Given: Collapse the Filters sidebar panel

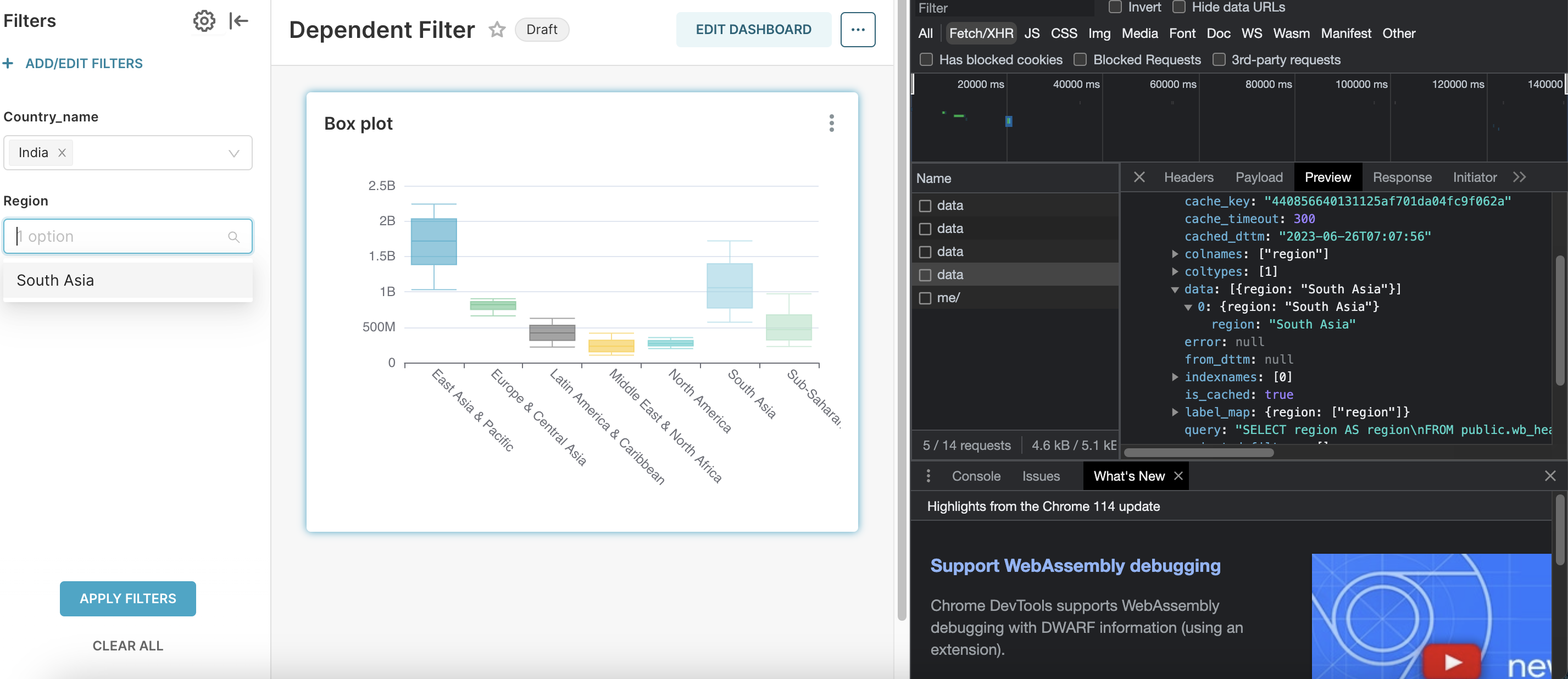Looking at the screenshot, I should pyautogui.click(x=238, y=21).
